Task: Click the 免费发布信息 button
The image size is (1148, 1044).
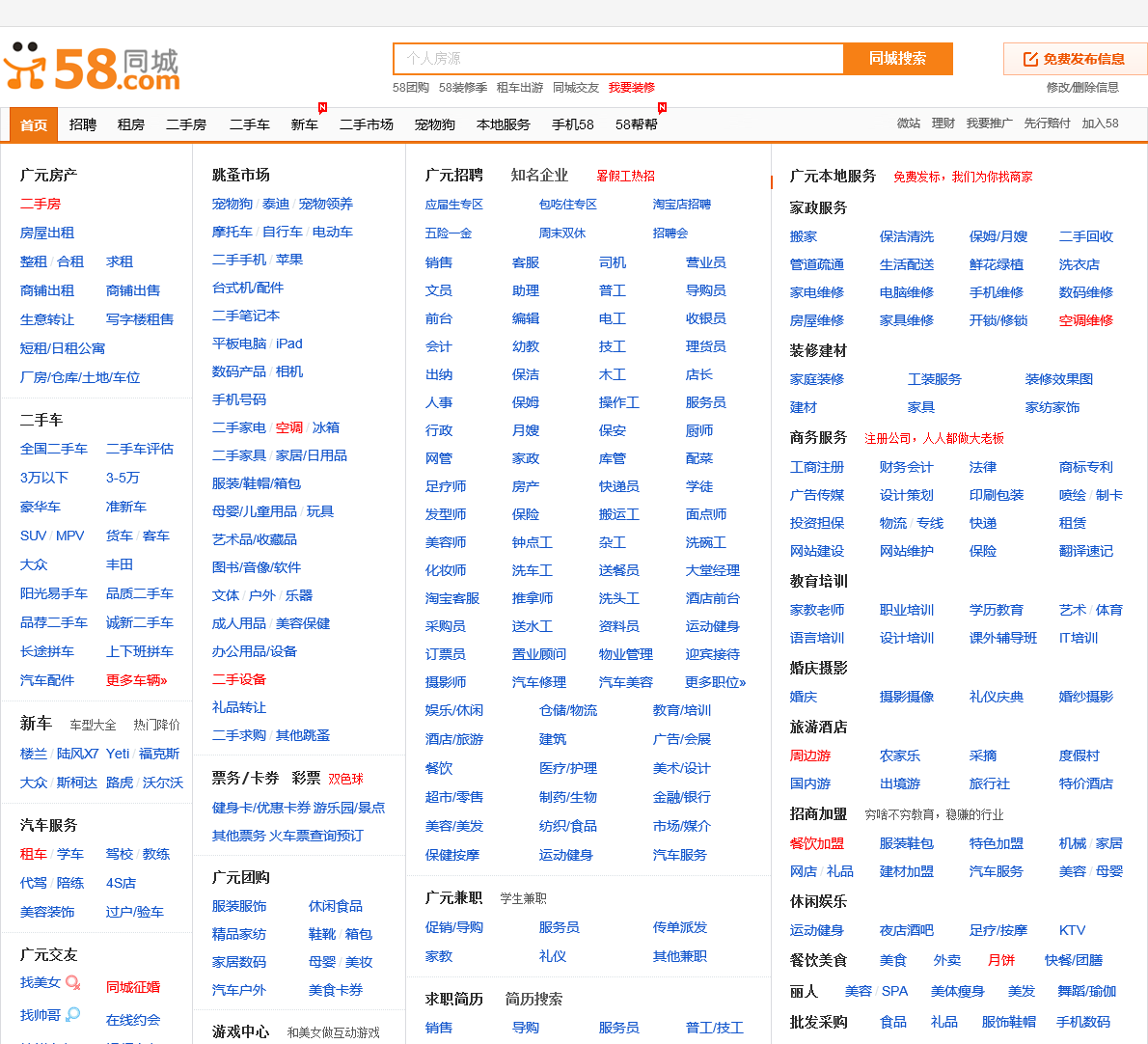Action: [x=1074, y=59]
